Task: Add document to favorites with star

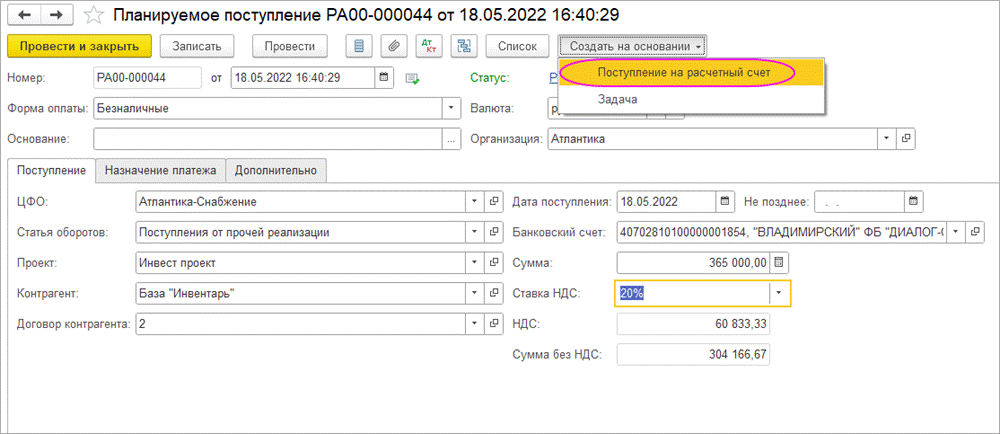Action: click(x=92, y=16)
